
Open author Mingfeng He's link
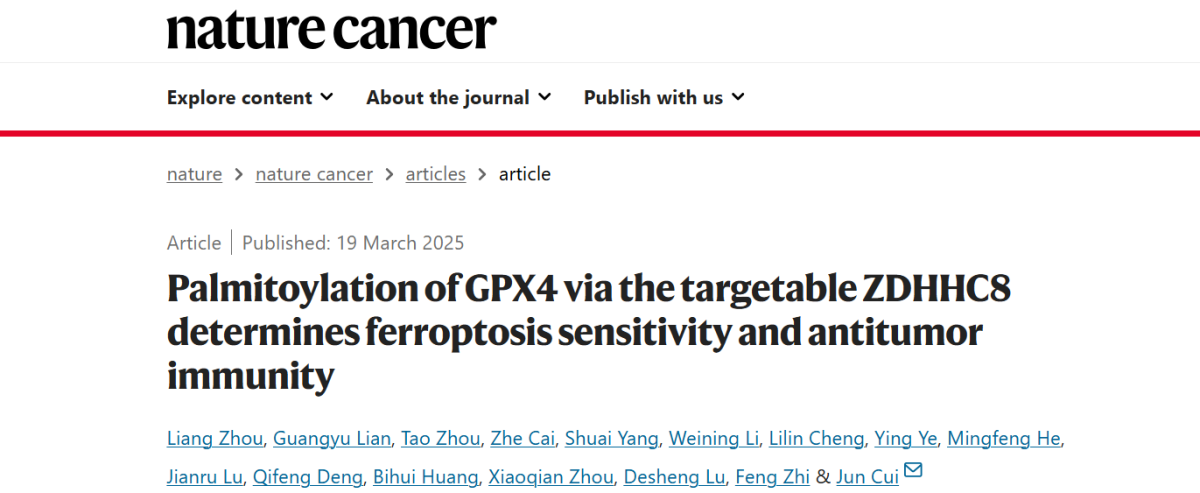[1003, 439]
